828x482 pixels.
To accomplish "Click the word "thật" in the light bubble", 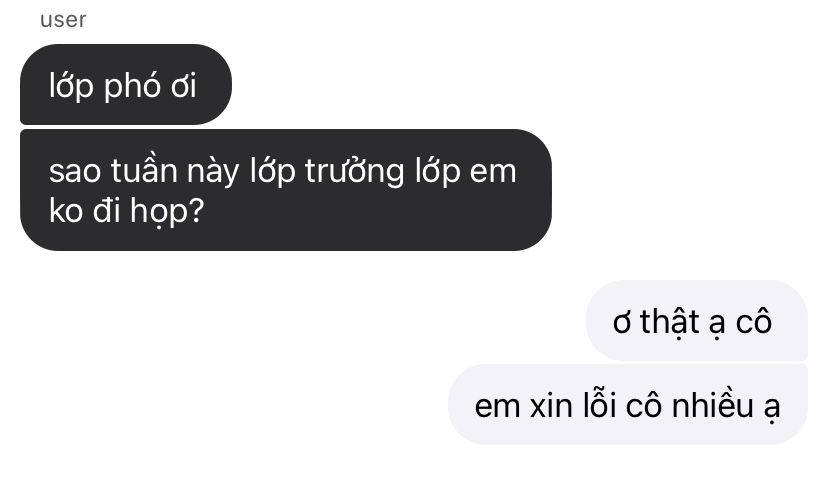I will click(x=670, y=322).
